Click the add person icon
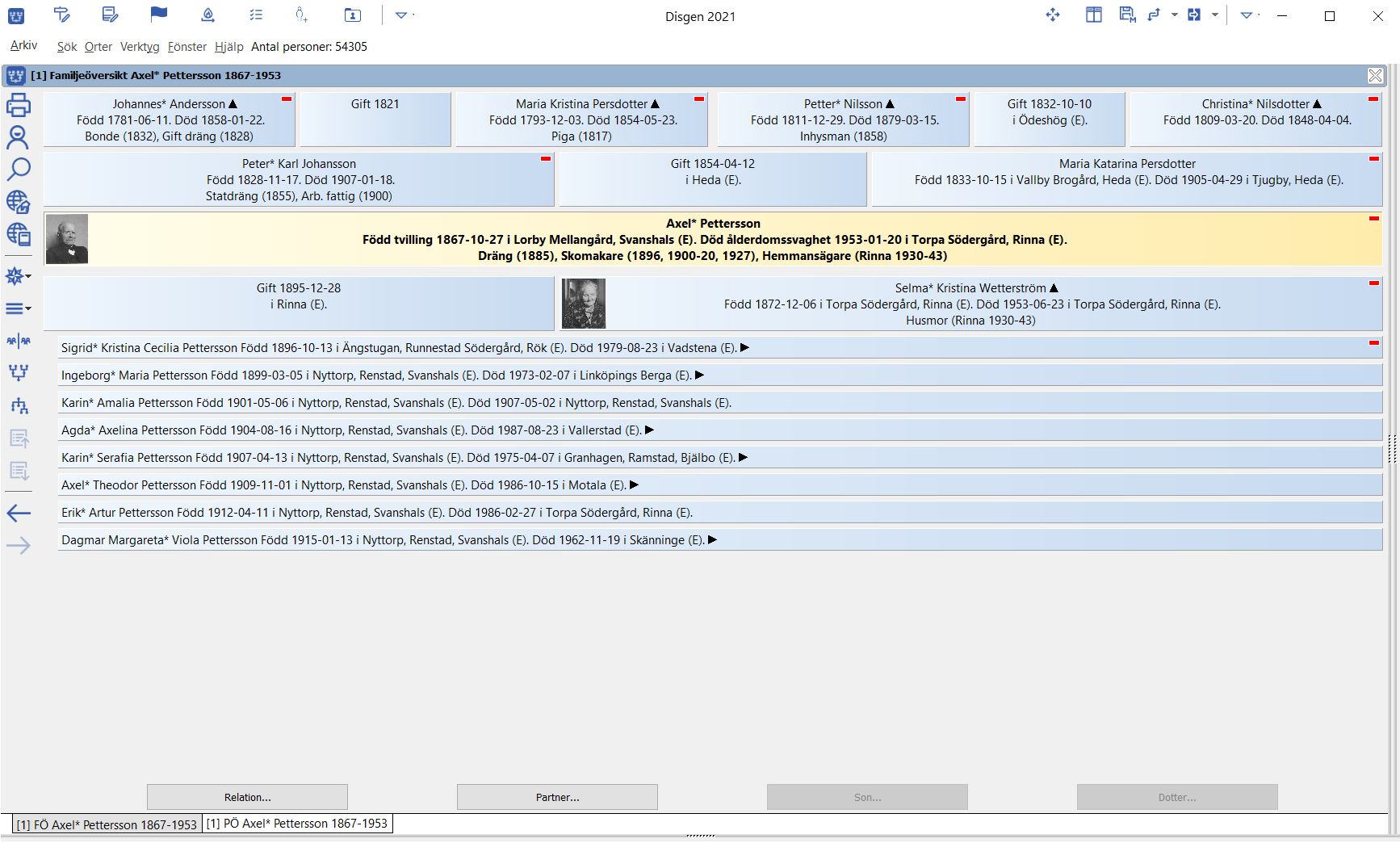This screenshot has width=1400, height=843. [x=301, y=15]
